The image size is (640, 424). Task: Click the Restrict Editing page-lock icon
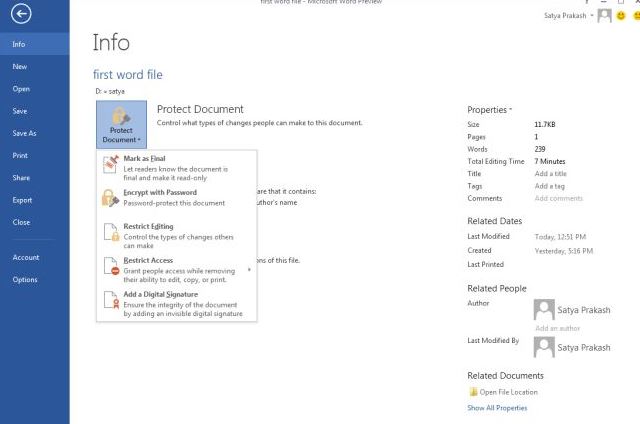point(111,232)
